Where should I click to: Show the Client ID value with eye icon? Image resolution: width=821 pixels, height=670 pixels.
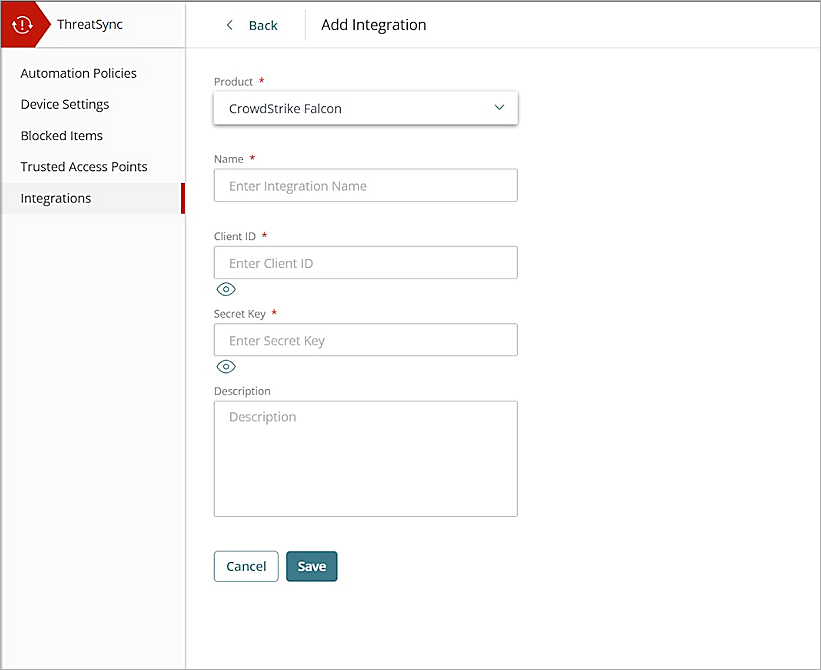click(x=226, y=289)
